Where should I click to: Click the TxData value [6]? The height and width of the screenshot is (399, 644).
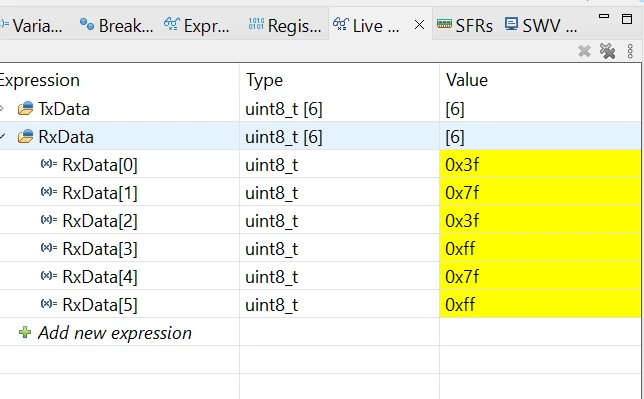tap(455, 109)
